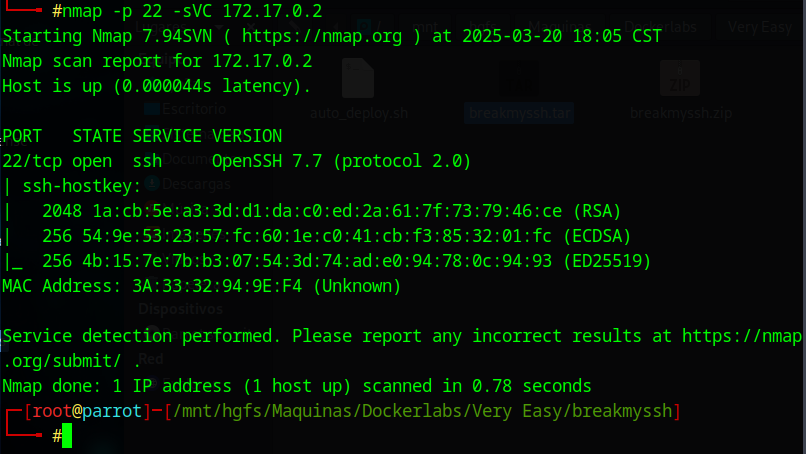This screenshot has height=454, width=806.
Task: Select the breakmyssh.zip archive icon
Action: coord(680,78)
